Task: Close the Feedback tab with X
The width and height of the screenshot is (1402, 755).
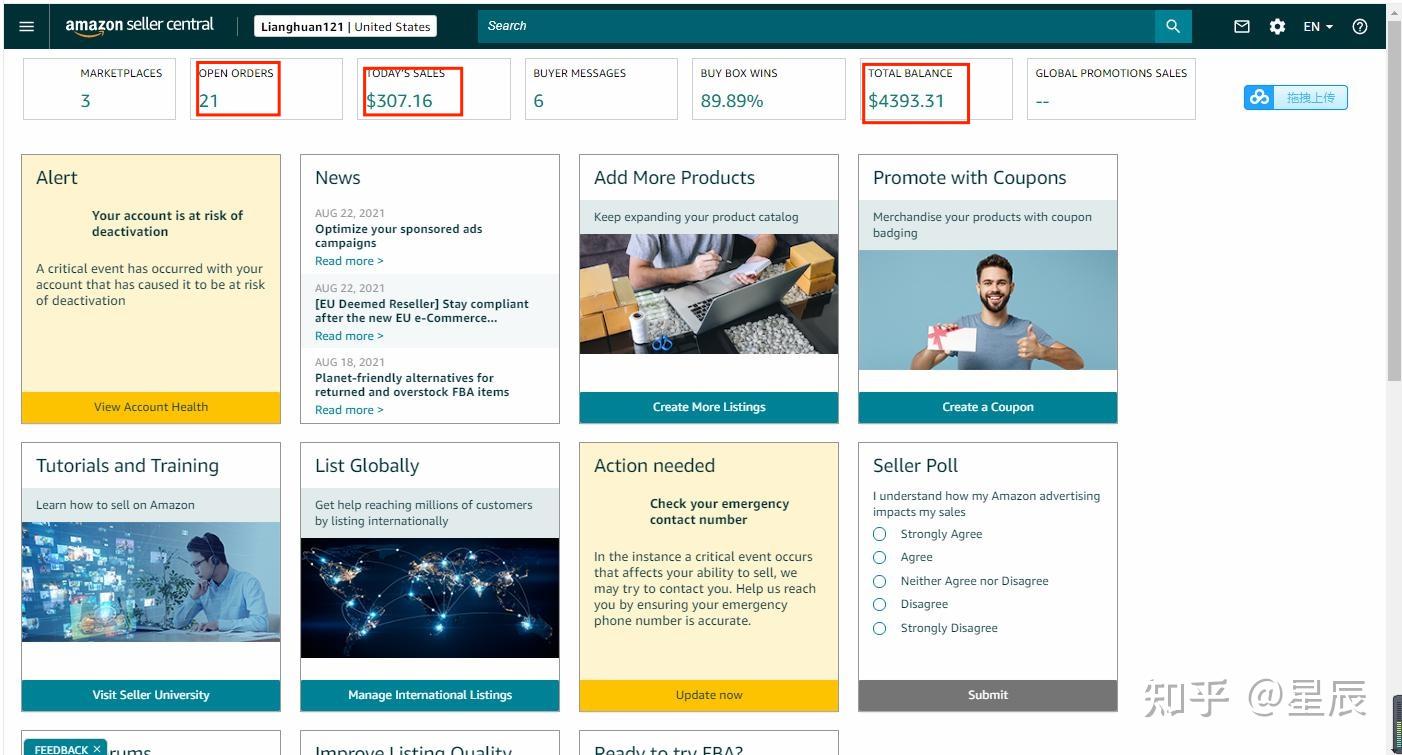Action: 97,748
